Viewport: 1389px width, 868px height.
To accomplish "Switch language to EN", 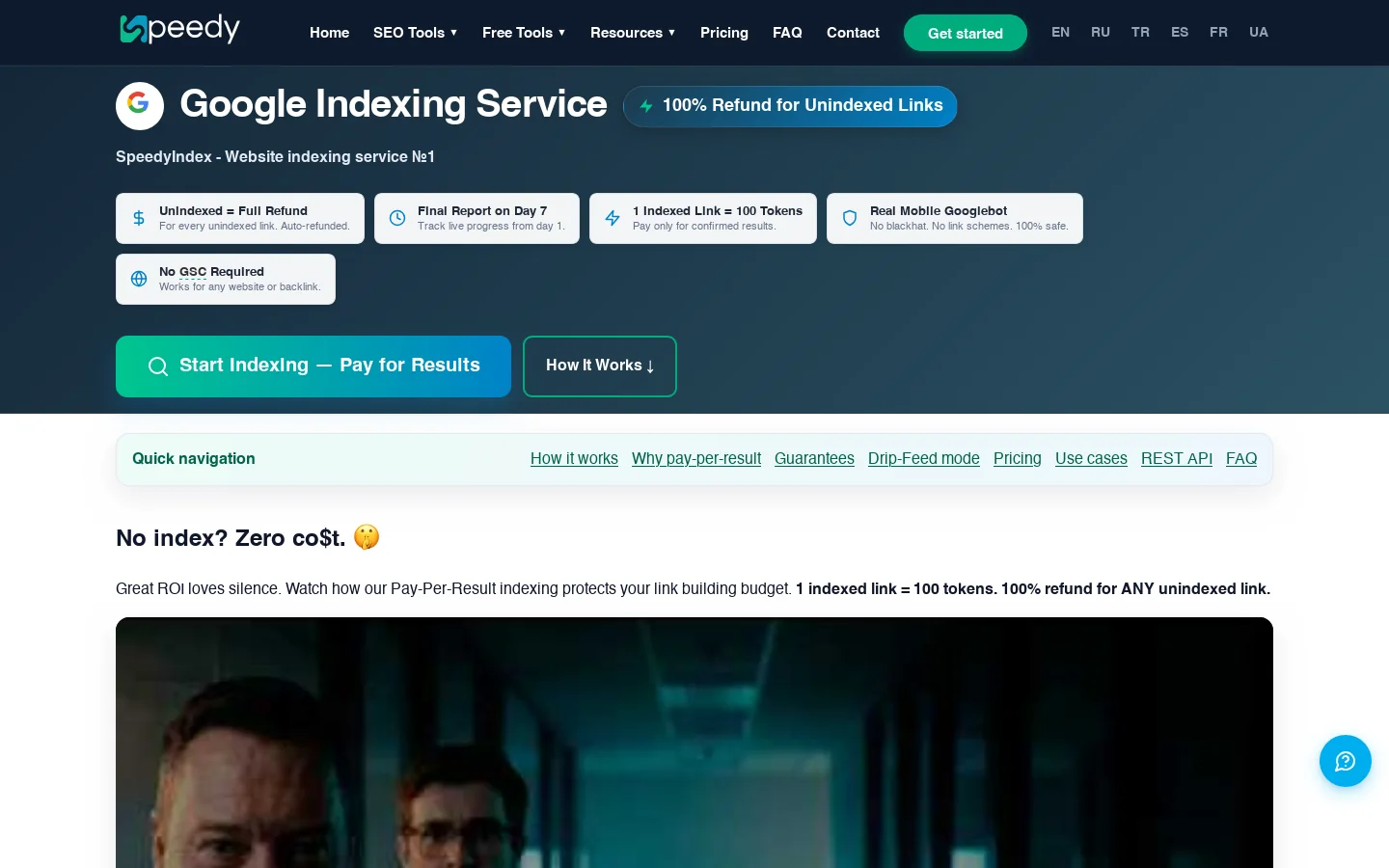I will 1060,32.
